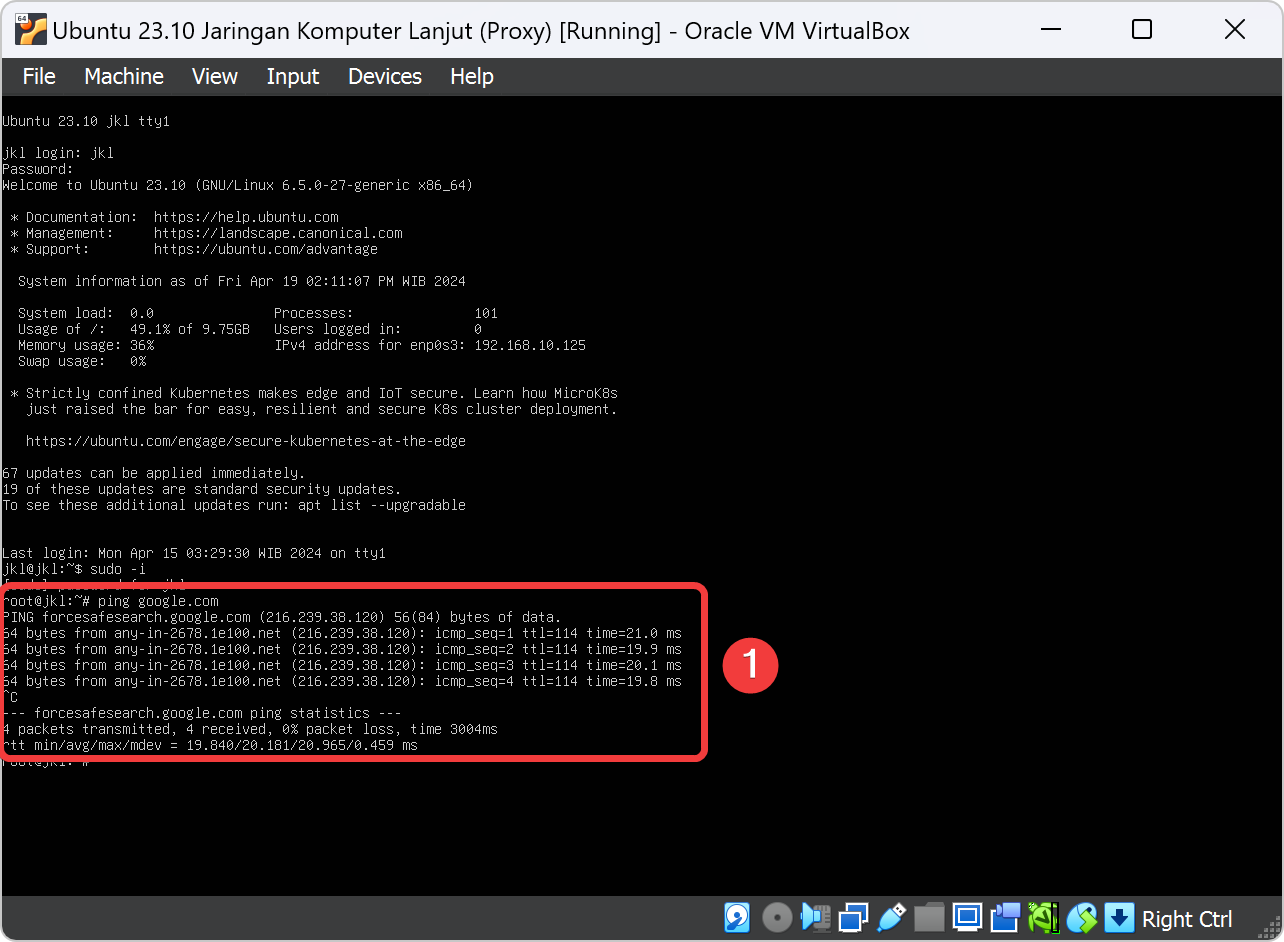This screenshot has width=1284, height=942.
Task: Click the green turtle execution engine icon
Action: click(x=1043, y=917)
